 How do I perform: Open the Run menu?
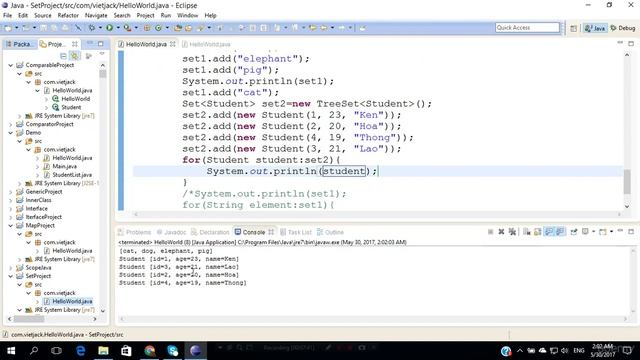coord(165,16)
